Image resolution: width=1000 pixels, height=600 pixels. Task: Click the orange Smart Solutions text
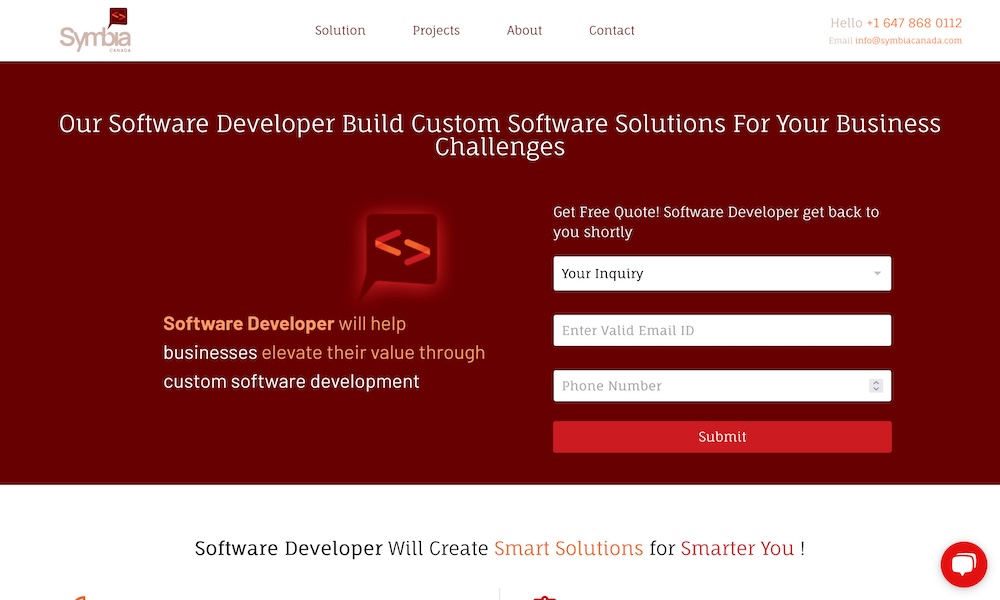pyautogui.click(x=568, y=548)
